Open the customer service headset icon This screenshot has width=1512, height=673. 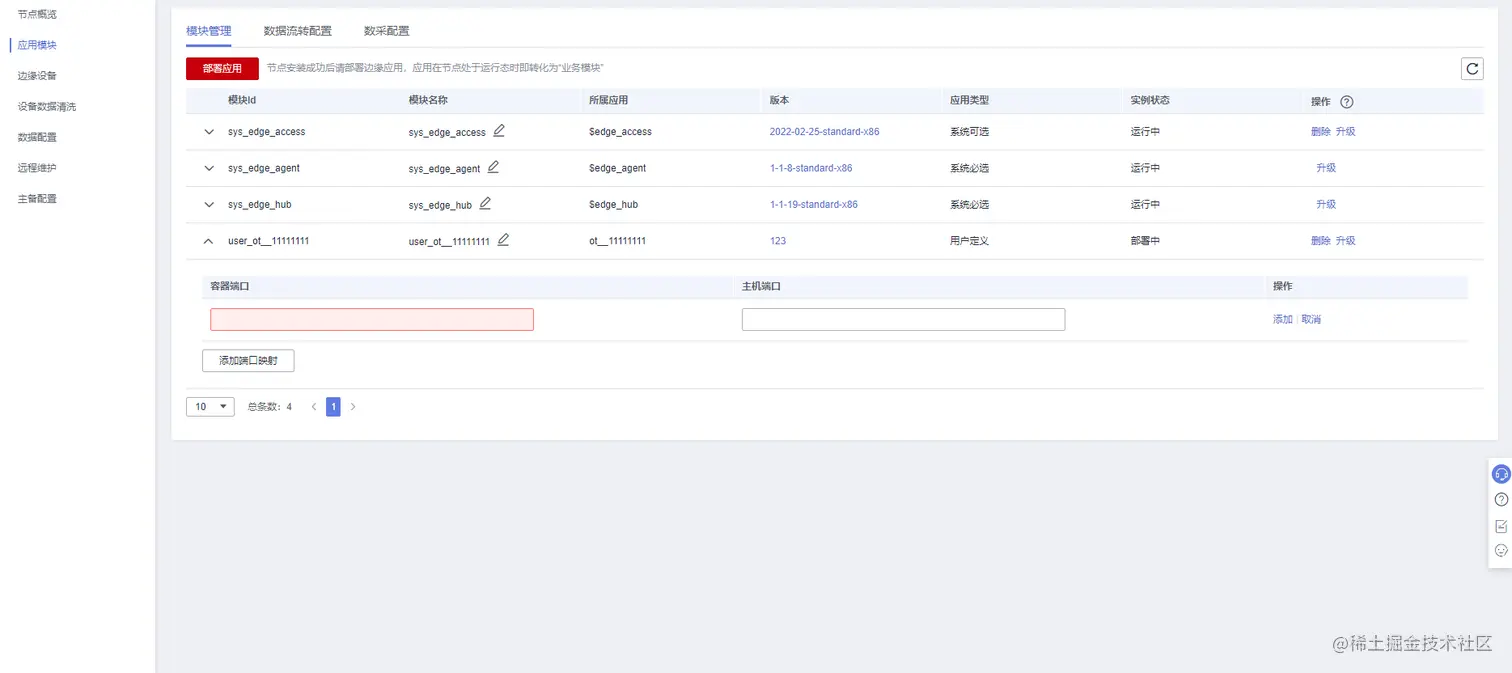[1501, 474]
